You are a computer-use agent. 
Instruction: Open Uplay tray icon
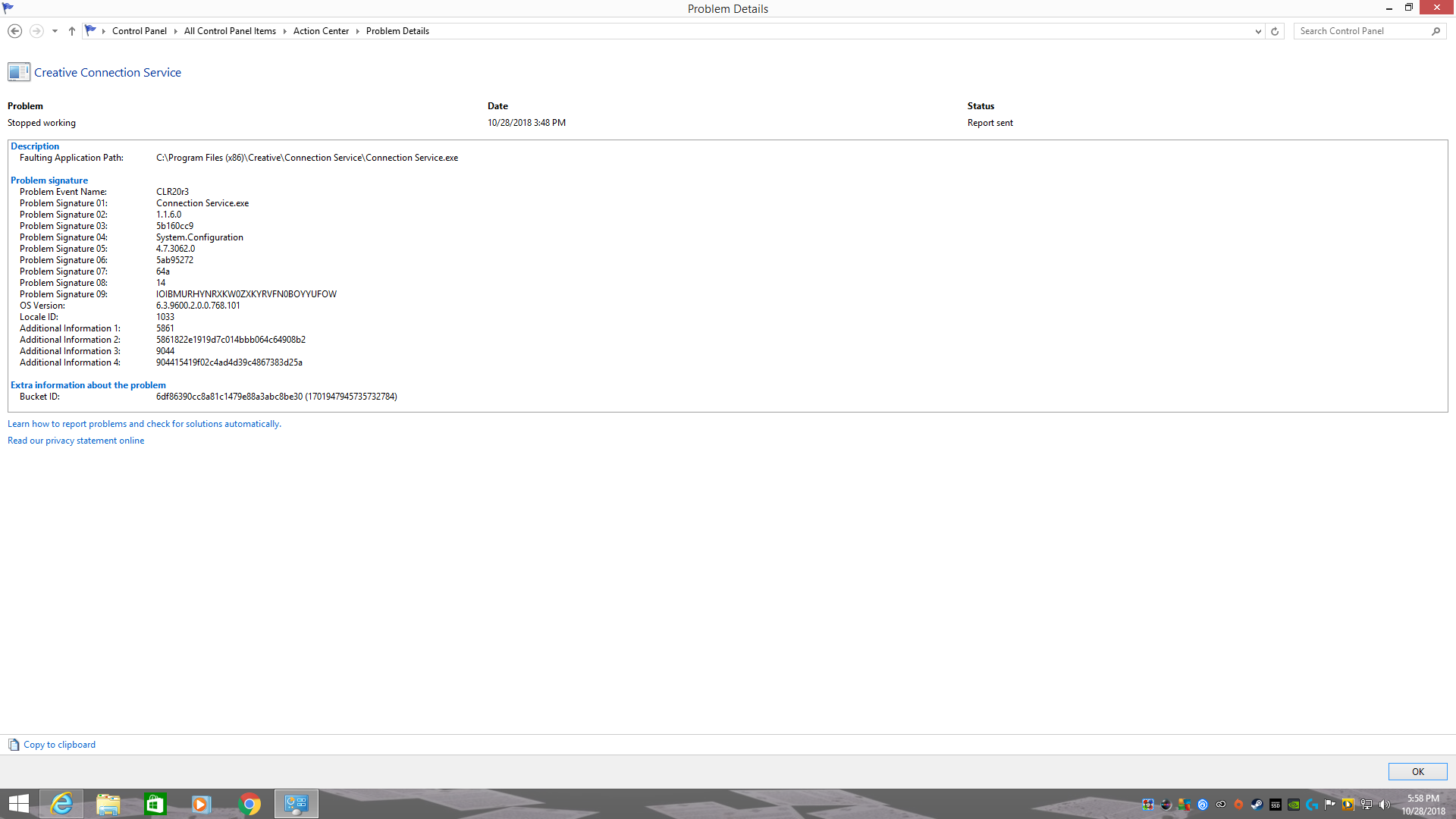tap(1203, 805)
